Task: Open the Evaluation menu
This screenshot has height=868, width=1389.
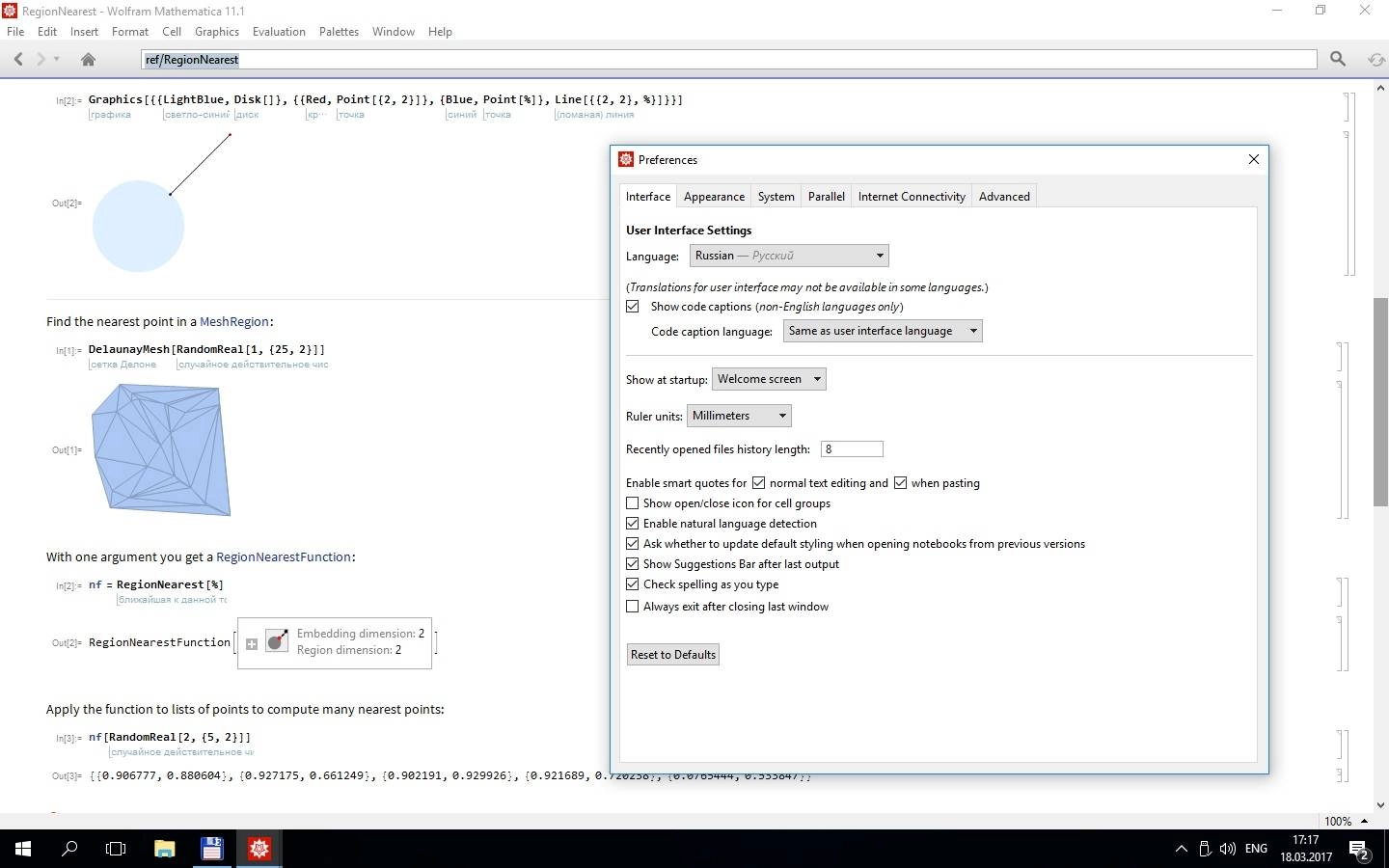Action: (279, 31)
